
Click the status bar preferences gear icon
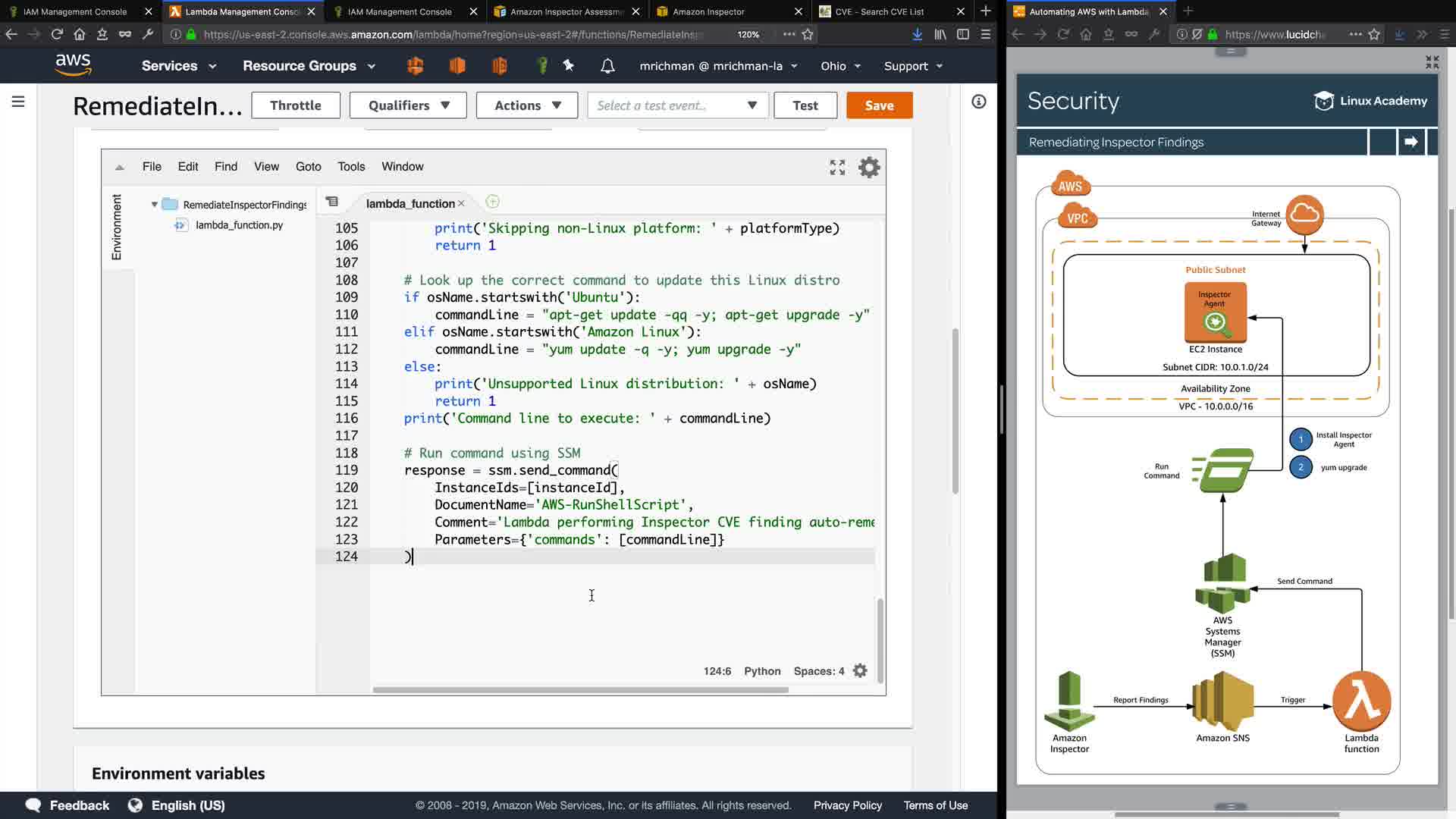tap(860, 671)
